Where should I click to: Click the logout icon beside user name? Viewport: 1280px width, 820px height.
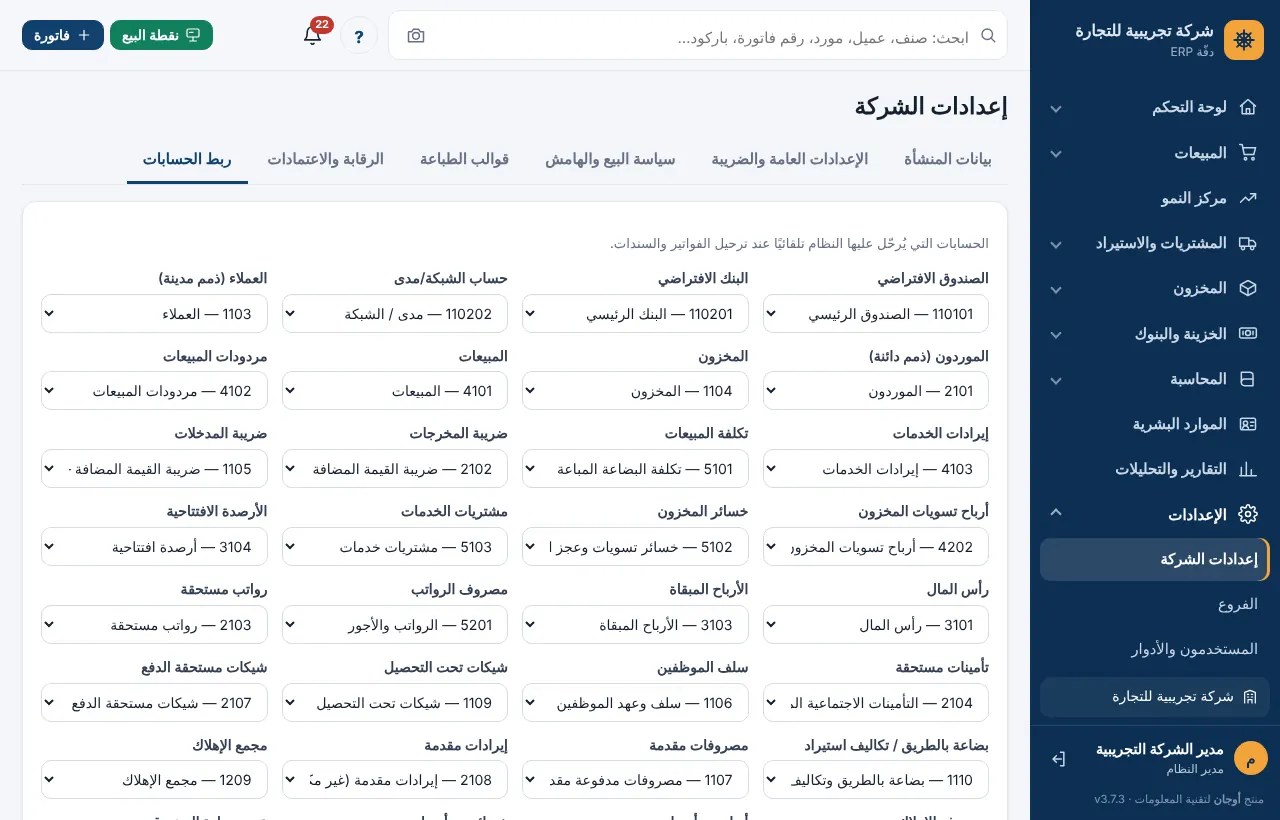[1059, 759]
